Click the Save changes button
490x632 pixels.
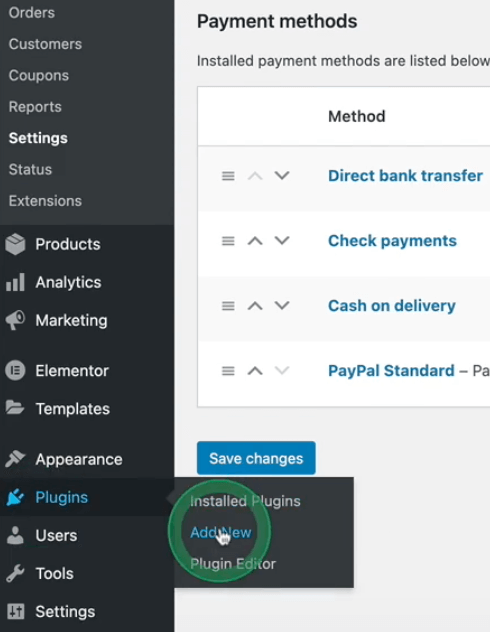click(256, 458)
